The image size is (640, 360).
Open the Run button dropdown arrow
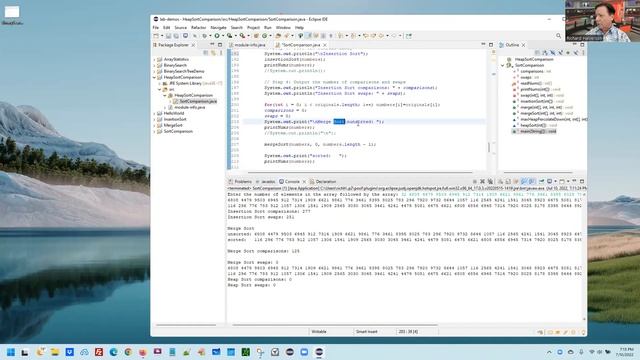[223, 36]
